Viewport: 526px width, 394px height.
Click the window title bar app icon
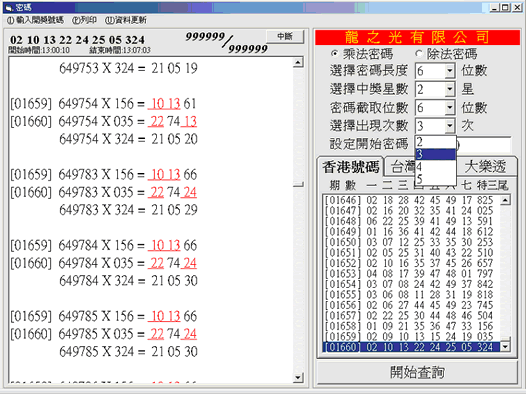tap(9, 7)
